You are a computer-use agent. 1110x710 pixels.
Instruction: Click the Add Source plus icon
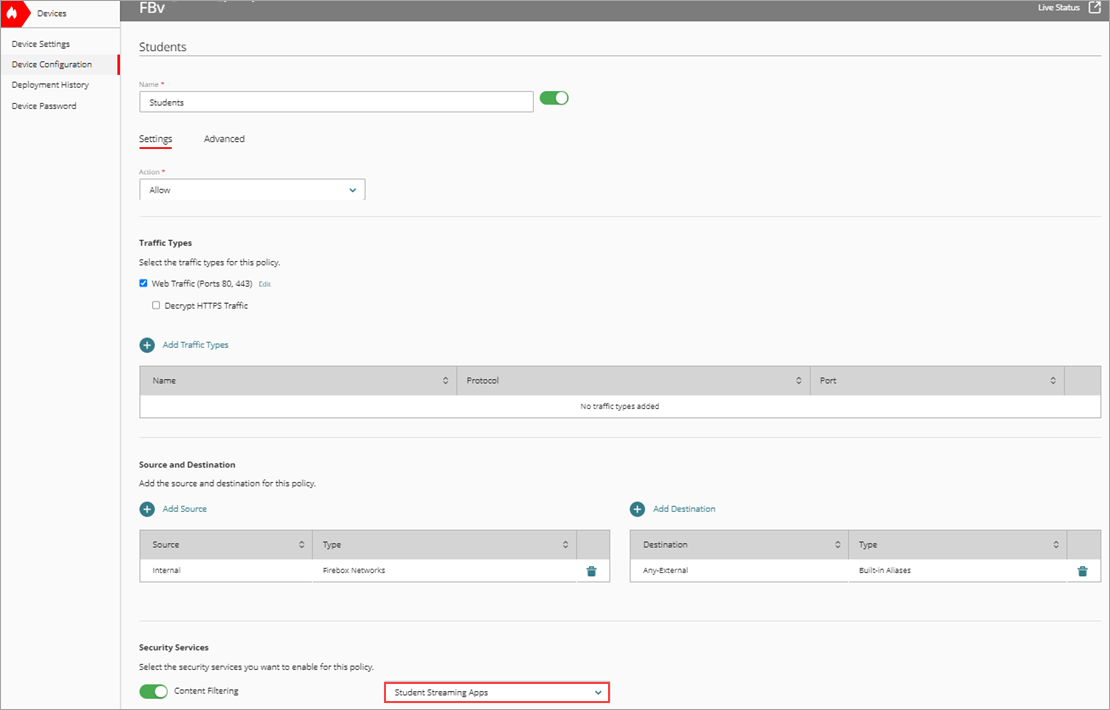(147, 508)
